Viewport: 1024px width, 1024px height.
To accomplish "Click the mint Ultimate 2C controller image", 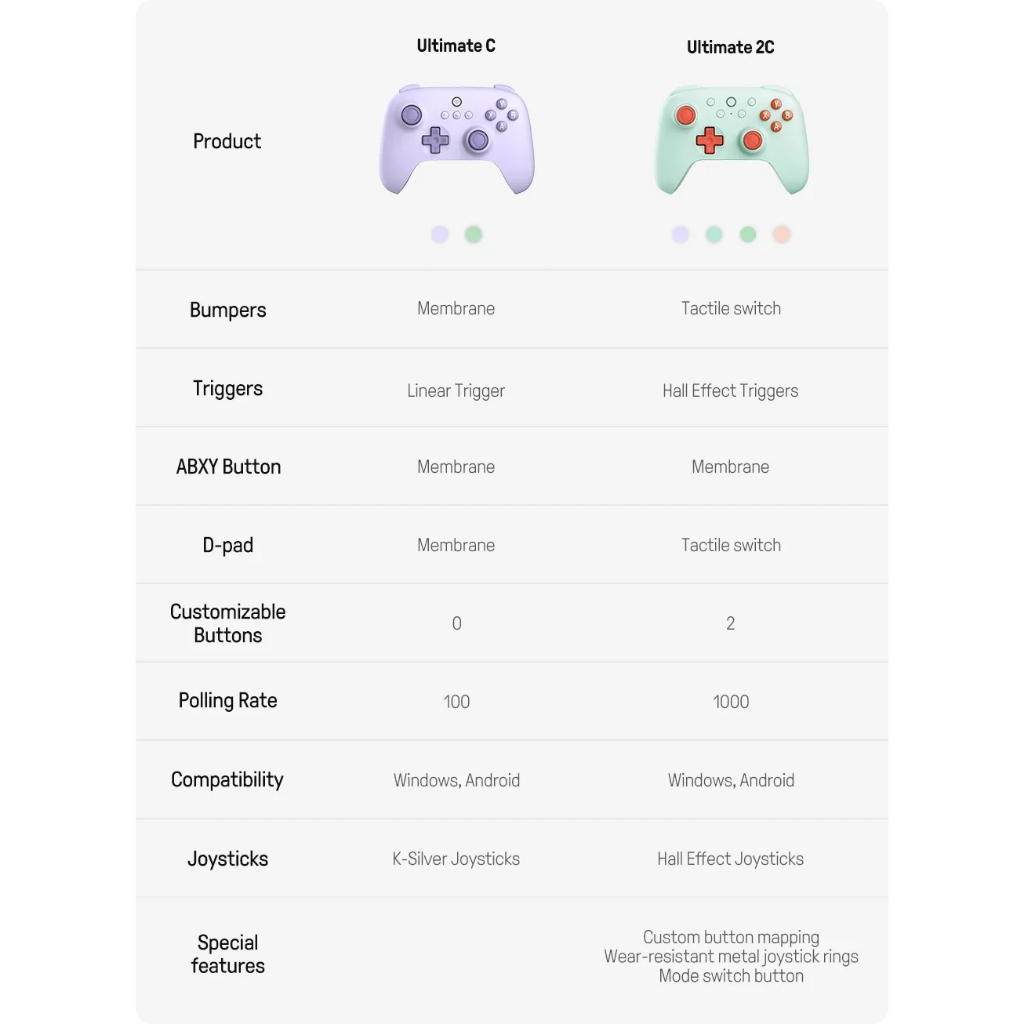I will pyautogui.click(x=731, y=138).
